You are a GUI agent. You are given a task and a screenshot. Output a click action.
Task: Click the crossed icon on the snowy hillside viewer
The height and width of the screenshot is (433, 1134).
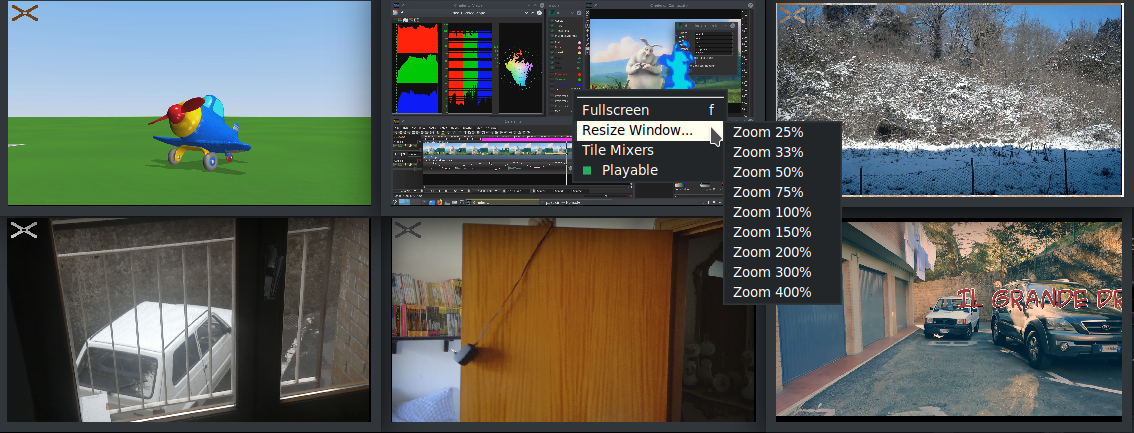[792, 14]
